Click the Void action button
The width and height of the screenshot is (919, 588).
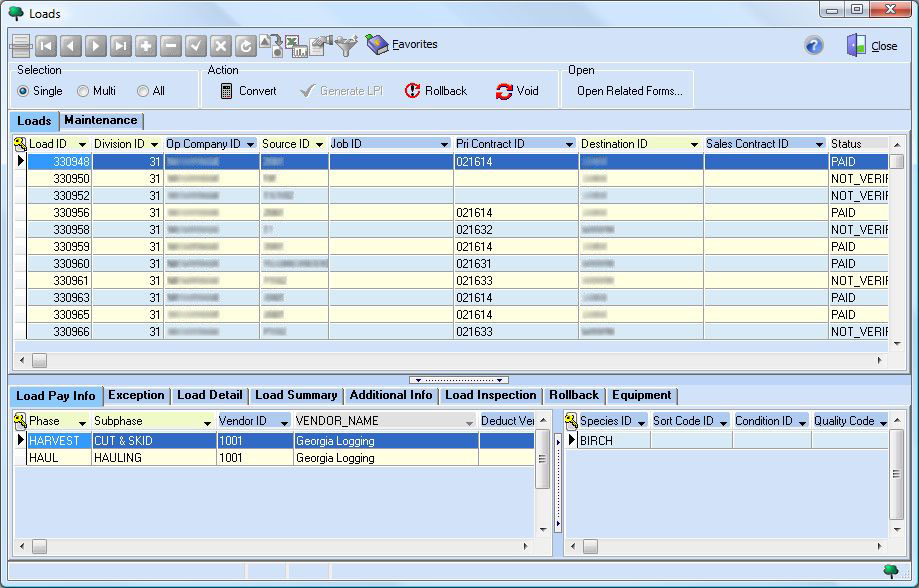point(517,91)
